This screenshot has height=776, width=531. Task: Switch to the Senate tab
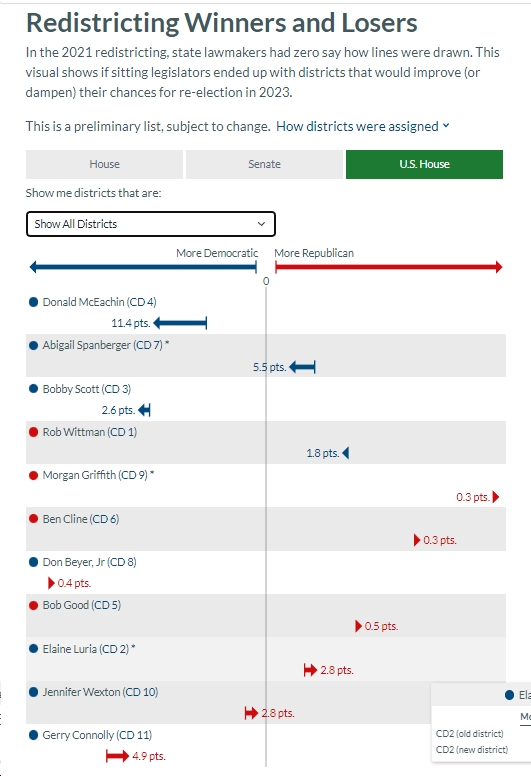tap(264, 164)
